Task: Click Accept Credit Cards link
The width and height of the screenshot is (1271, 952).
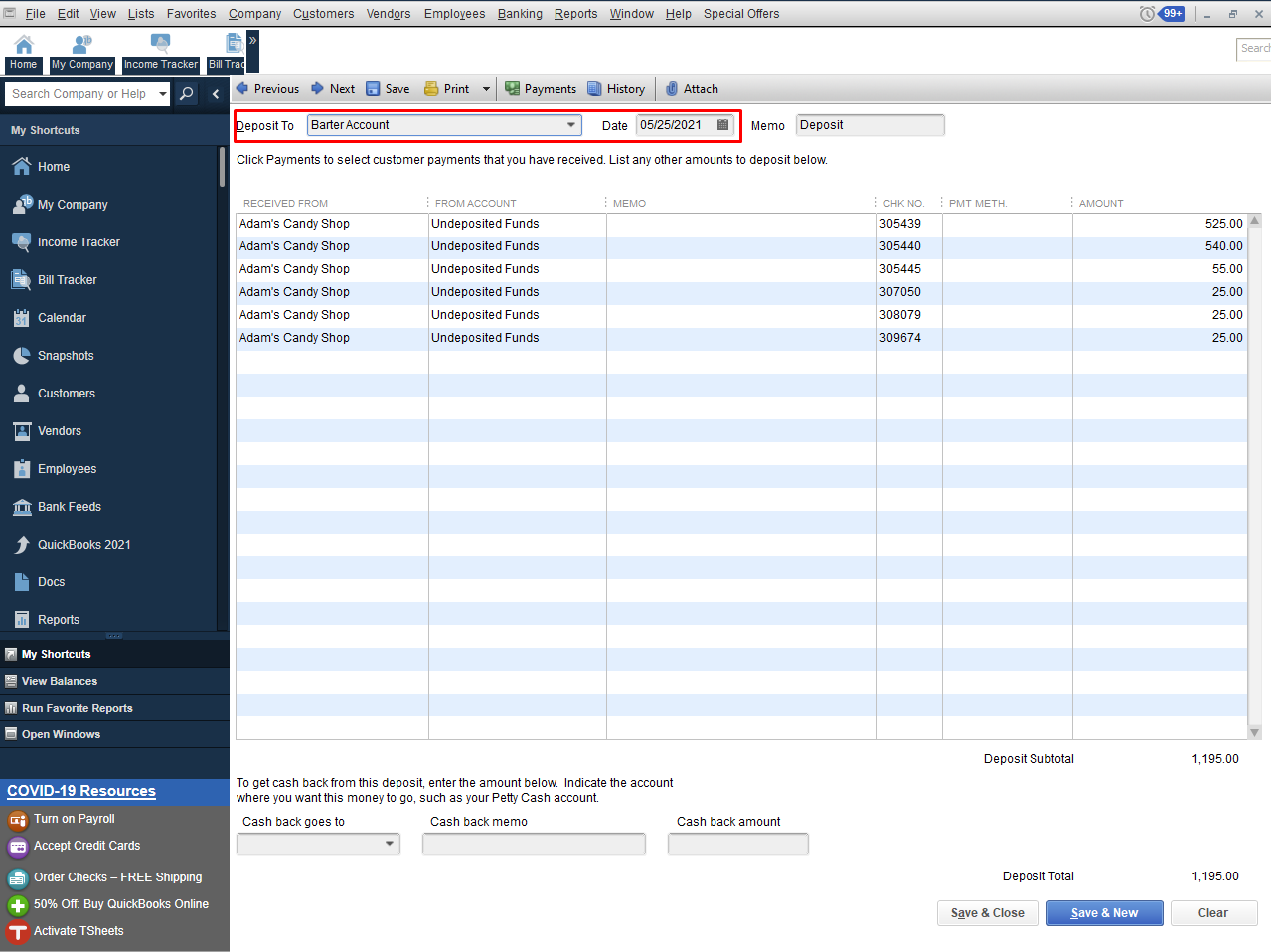Action: (x=86, y=846)
